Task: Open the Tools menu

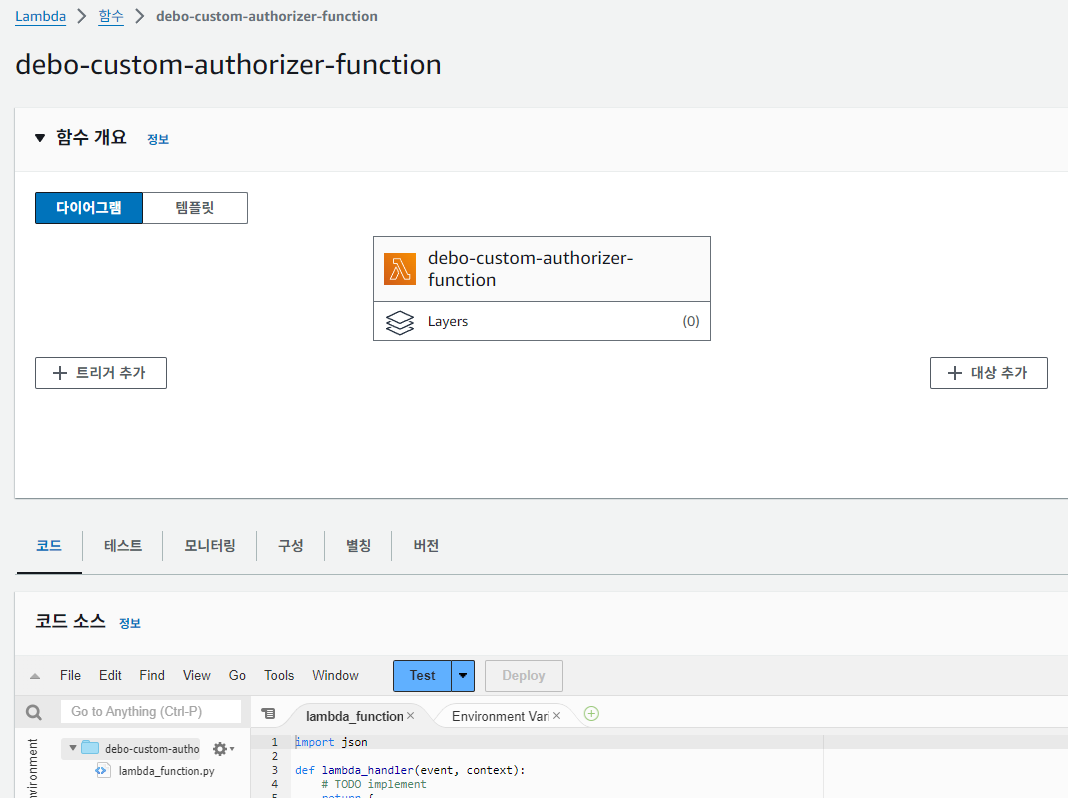Action: pos(279,675)
